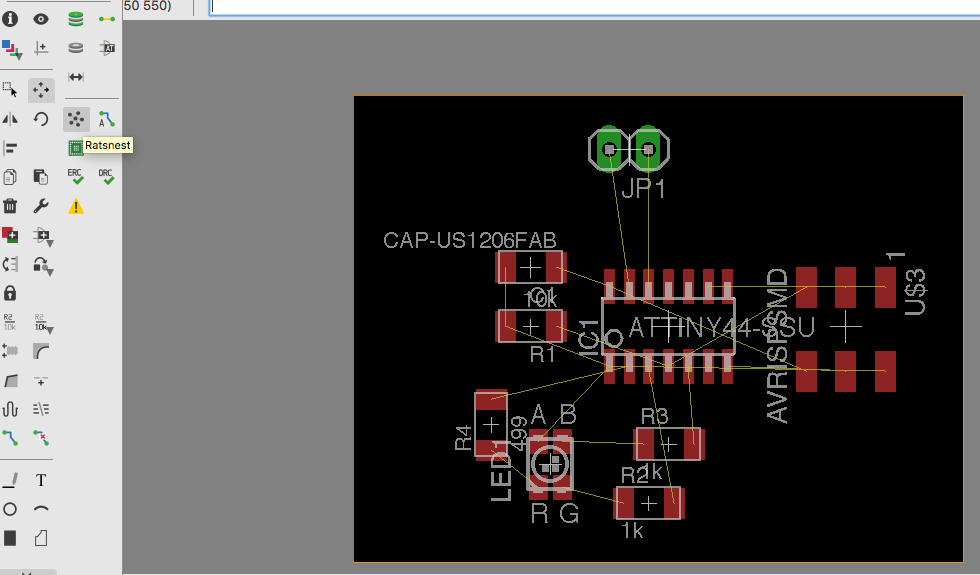The image size is (980, 575).
Task: Select the capacitor origin cross
Action: click(x=531, y=268)
